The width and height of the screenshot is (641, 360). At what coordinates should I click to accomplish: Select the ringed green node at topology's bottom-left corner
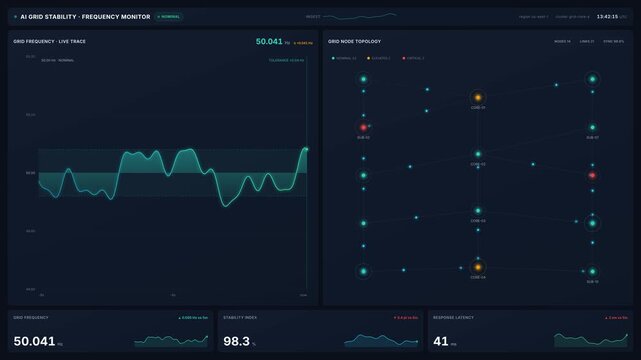point(363,271)
